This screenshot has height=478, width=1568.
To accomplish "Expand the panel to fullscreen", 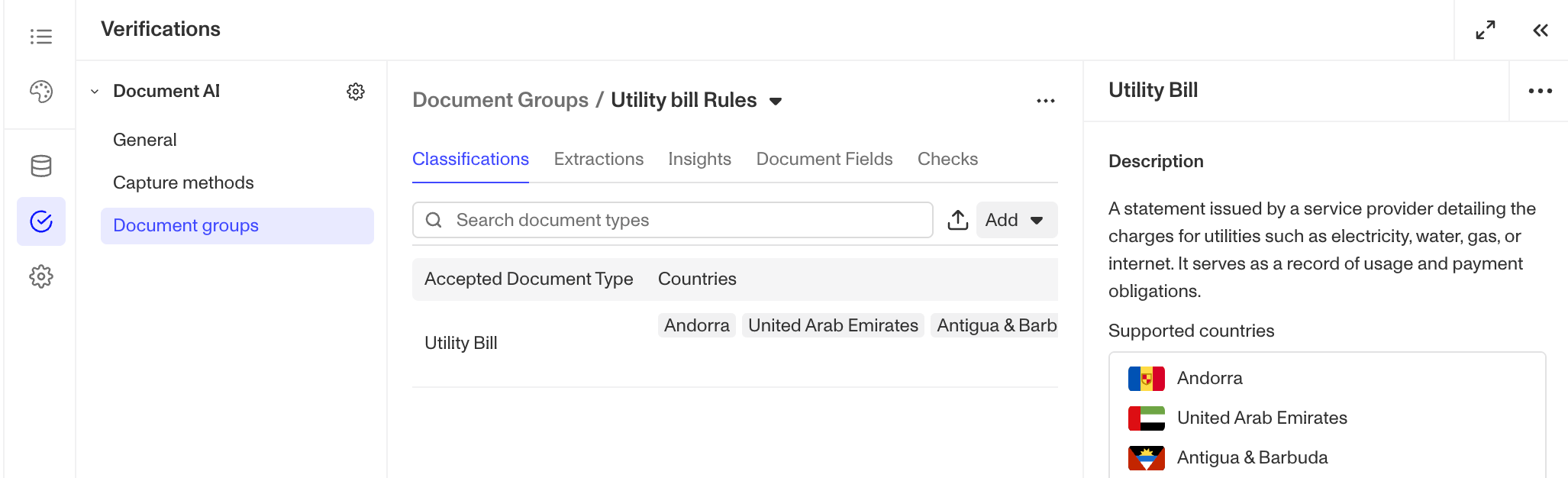I will [1486, 30].
